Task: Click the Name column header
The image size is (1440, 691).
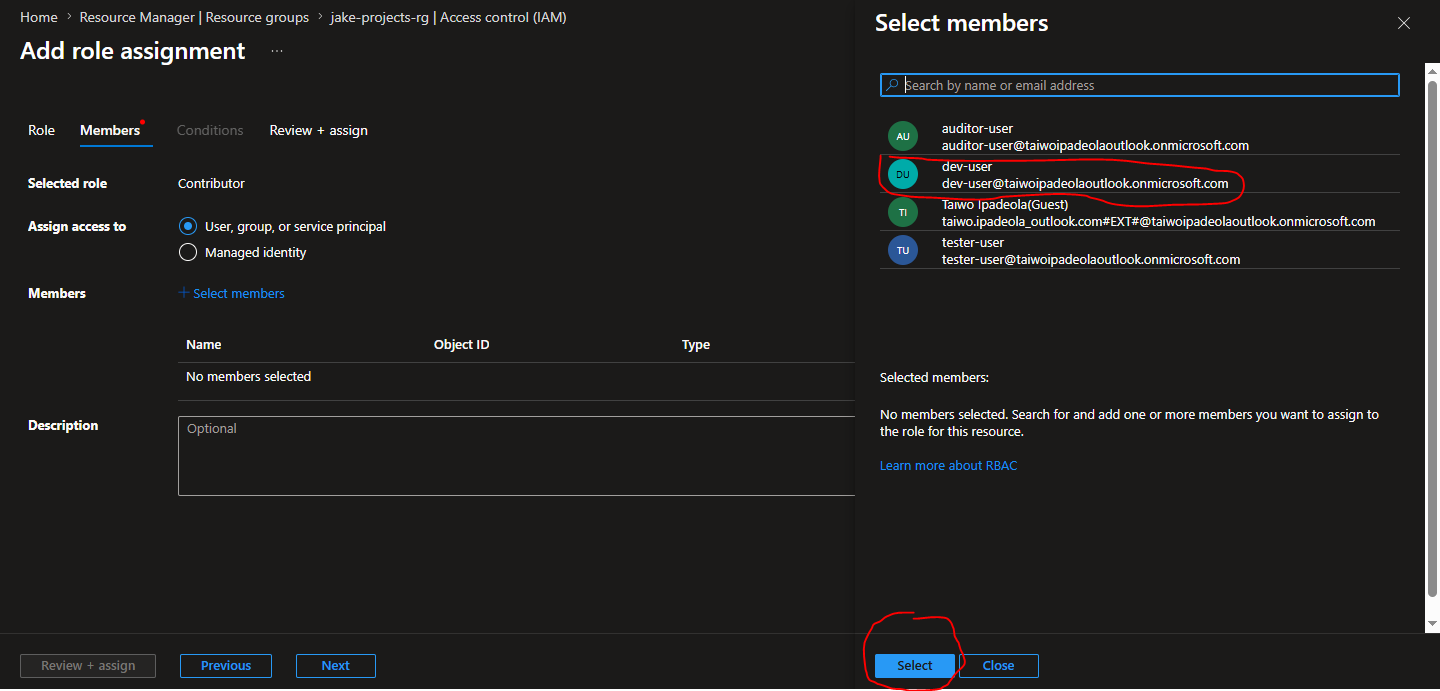Action: tap(204, 344)
